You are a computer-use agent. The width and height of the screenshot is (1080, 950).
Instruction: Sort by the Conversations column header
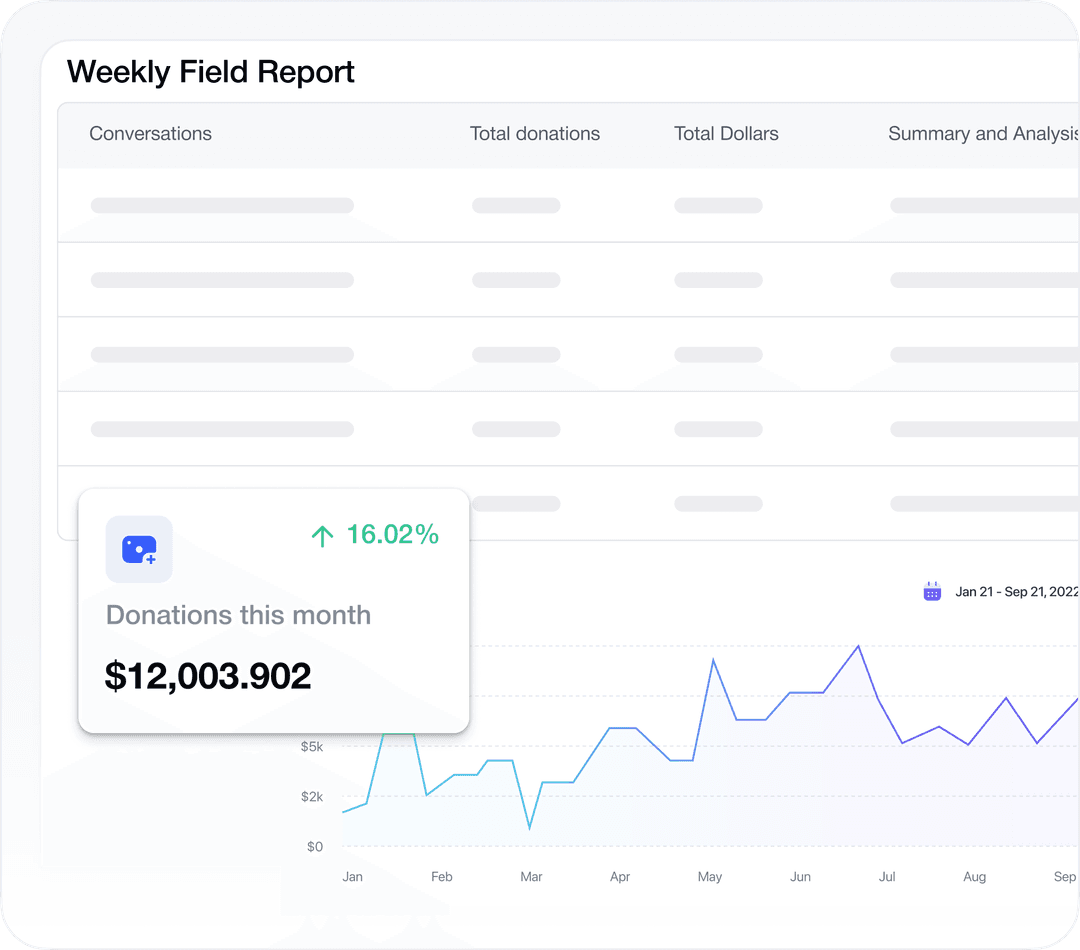point(150,134)
